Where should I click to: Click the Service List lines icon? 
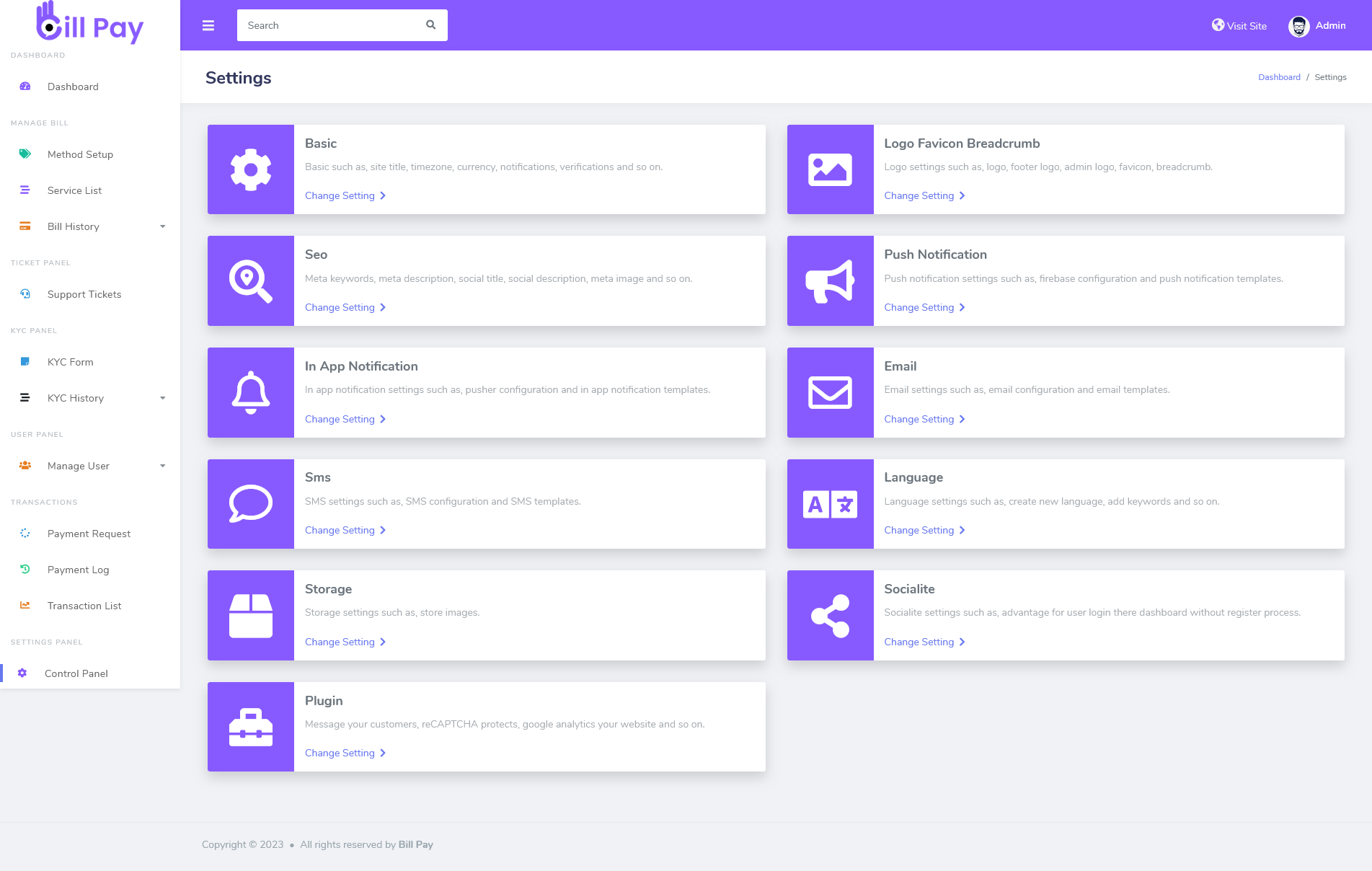point(25,190)
